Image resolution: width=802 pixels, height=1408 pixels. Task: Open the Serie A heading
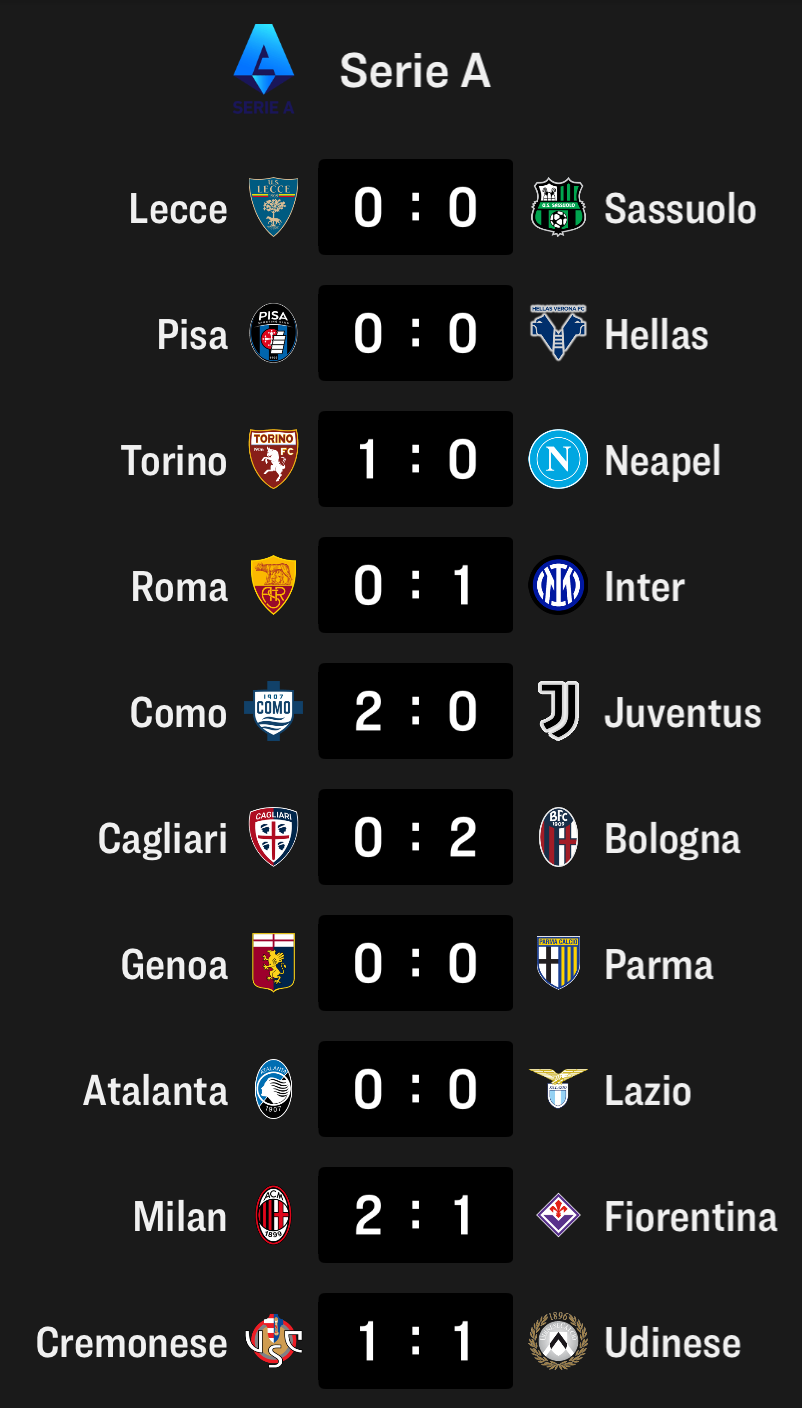(415, 71)
